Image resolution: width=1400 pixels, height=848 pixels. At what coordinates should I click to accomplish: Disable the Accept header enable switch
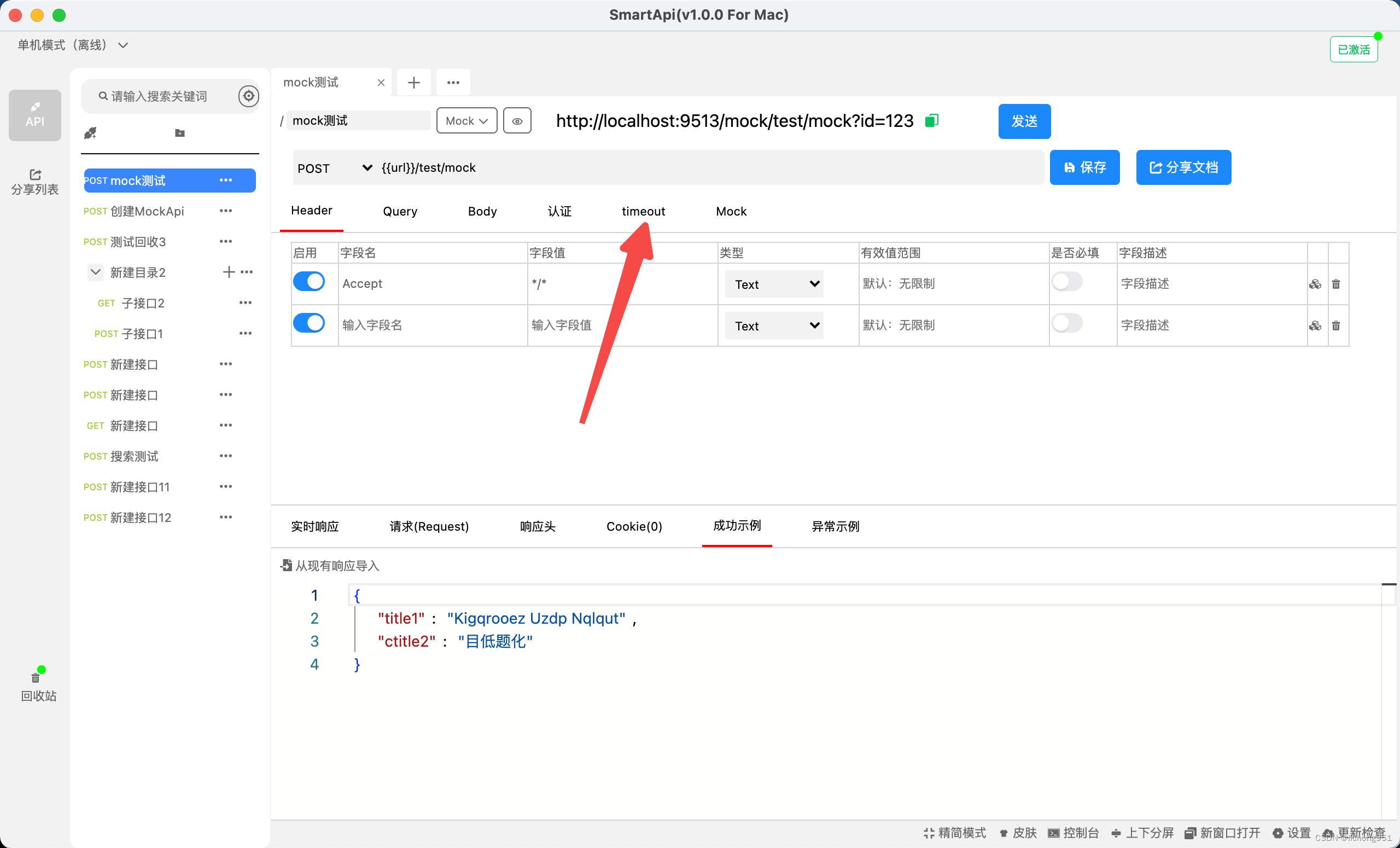pyautogui.click(x=308, y=281)
